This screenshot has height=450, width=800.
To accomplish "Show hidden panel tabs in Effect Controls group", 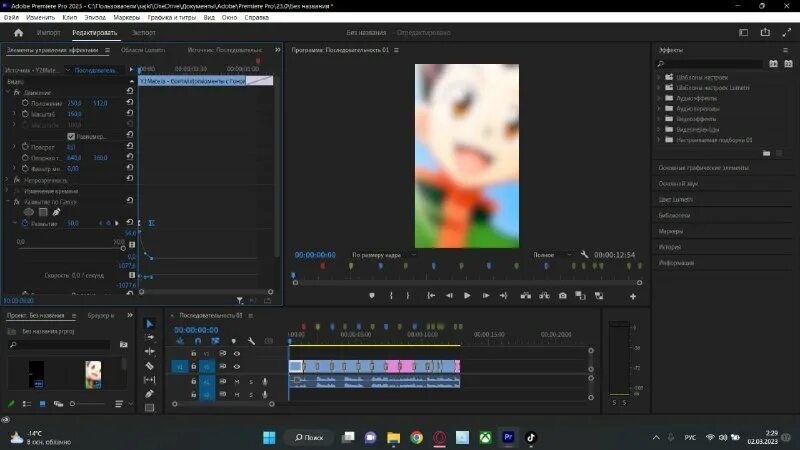I will tap(278, 50).
